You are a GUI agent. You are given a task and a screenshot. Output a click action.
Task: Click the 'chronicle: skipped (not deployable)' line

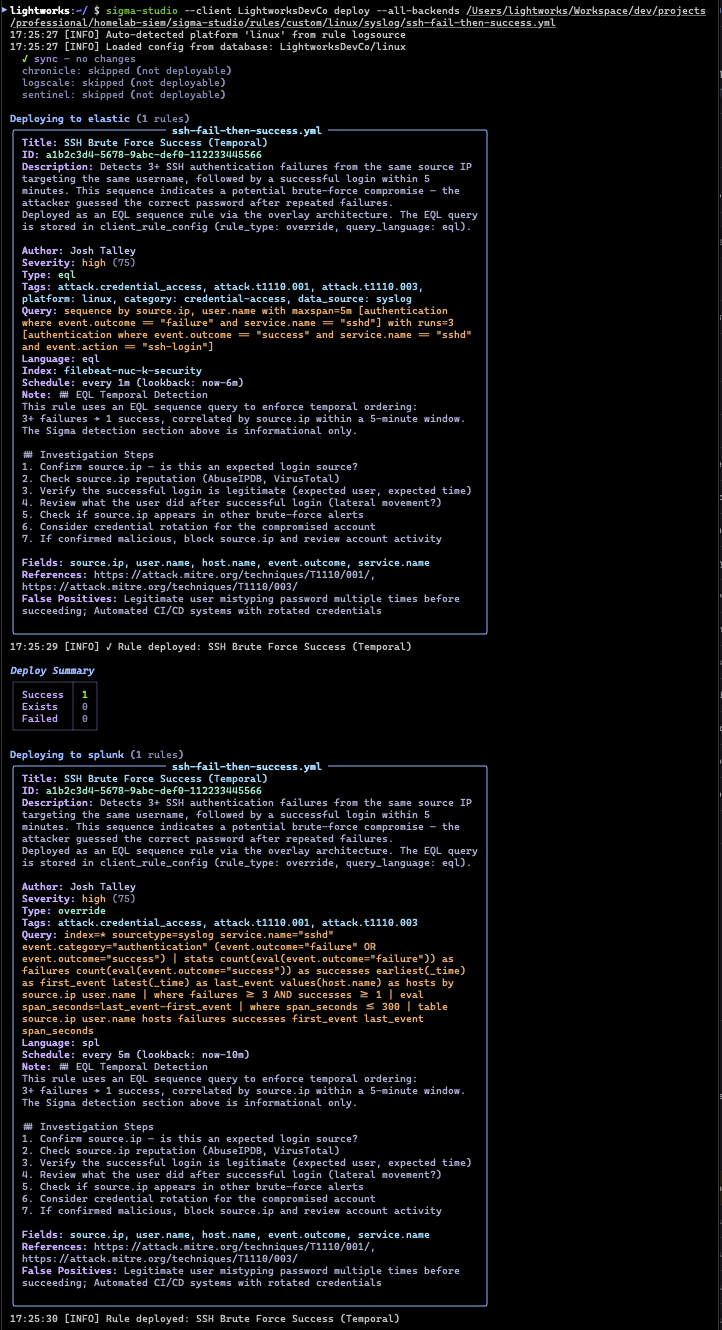coord(127,70)
